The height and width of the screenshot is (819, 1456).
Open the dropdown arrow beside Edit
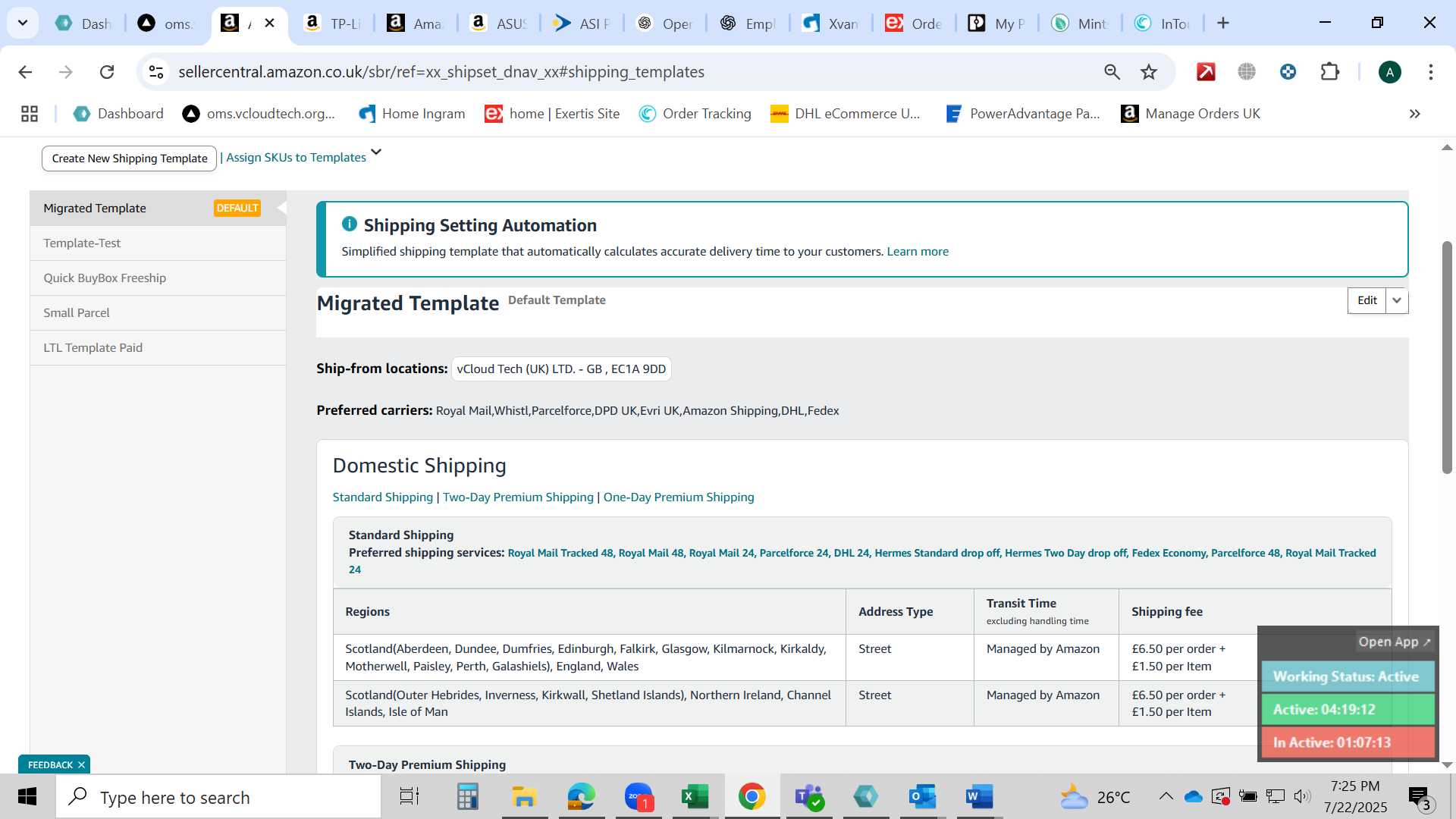(x=1397, y=300)
